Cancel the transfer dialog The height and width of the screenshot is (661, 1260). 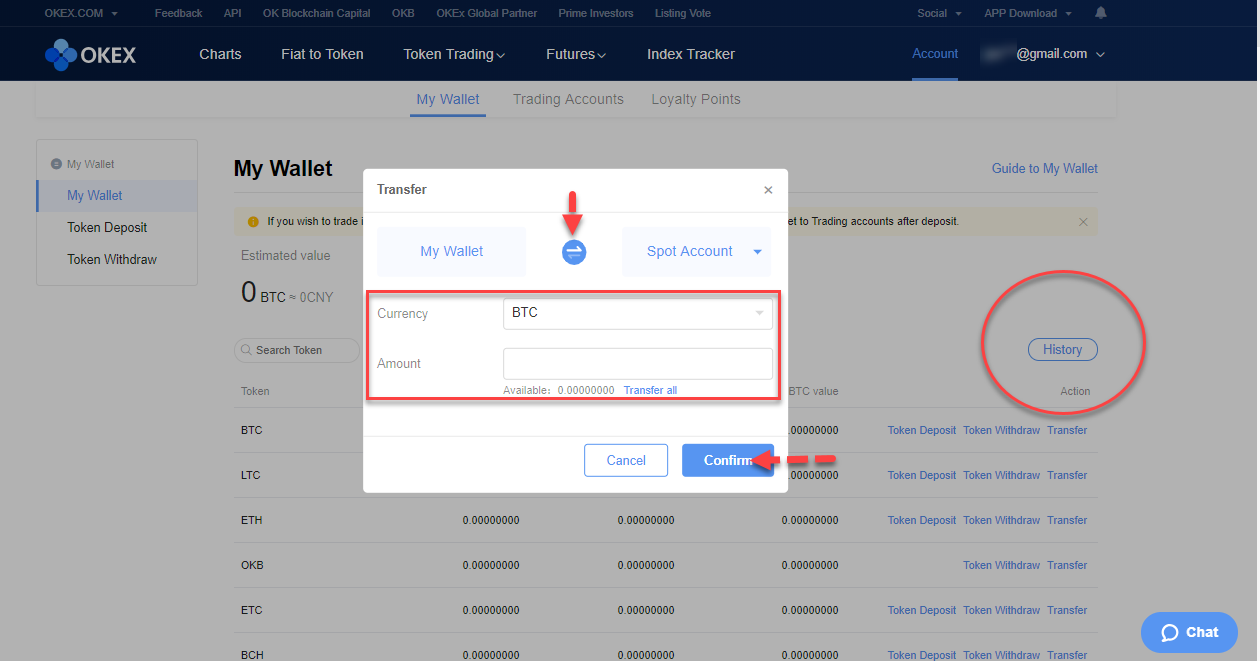click(626, 460)
